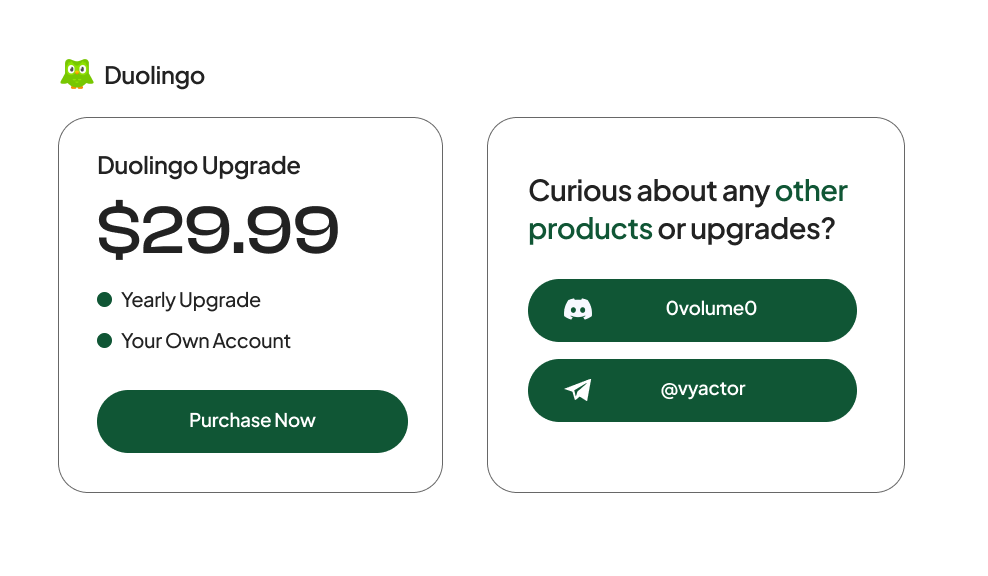Click the Duolingo owl logo icon
The image size is (988, 576).
(77, 75)
